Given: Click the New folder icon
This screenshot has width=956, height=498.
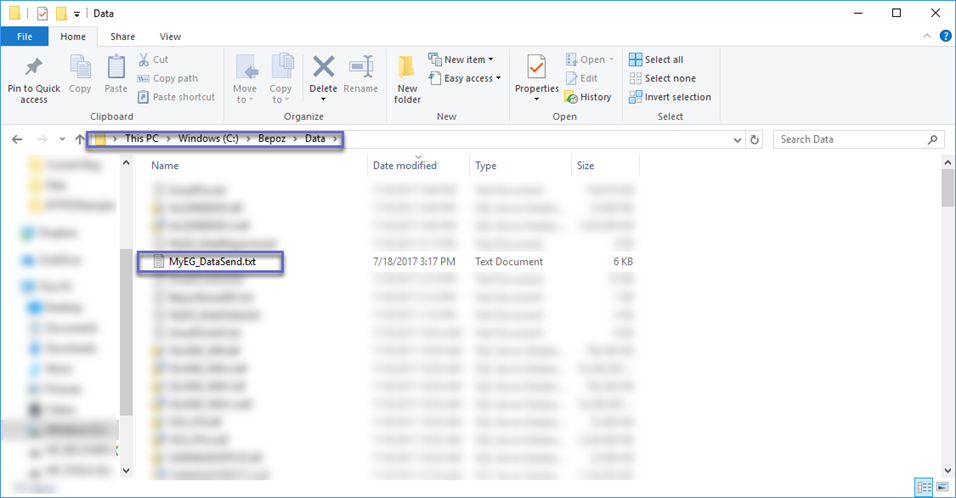Looking at the screenshot, I should [407, 68].
